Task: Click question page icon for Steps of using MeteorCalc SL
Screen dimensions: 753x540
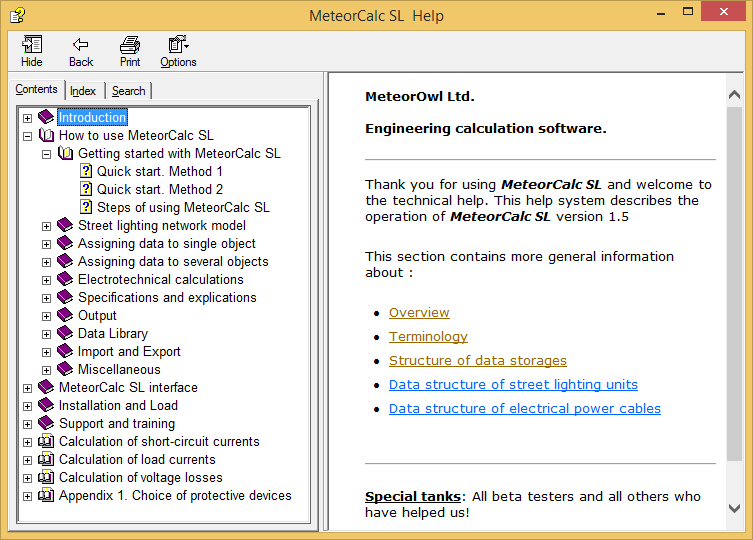Action: (86, 207)
